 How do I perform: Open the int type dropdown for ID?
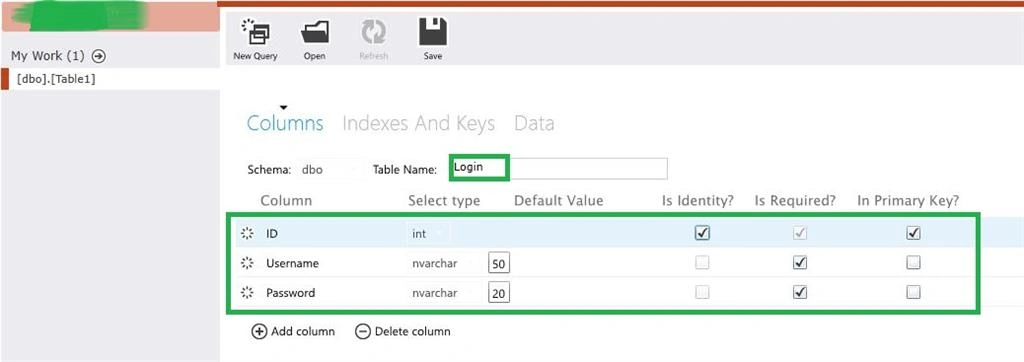428,233
